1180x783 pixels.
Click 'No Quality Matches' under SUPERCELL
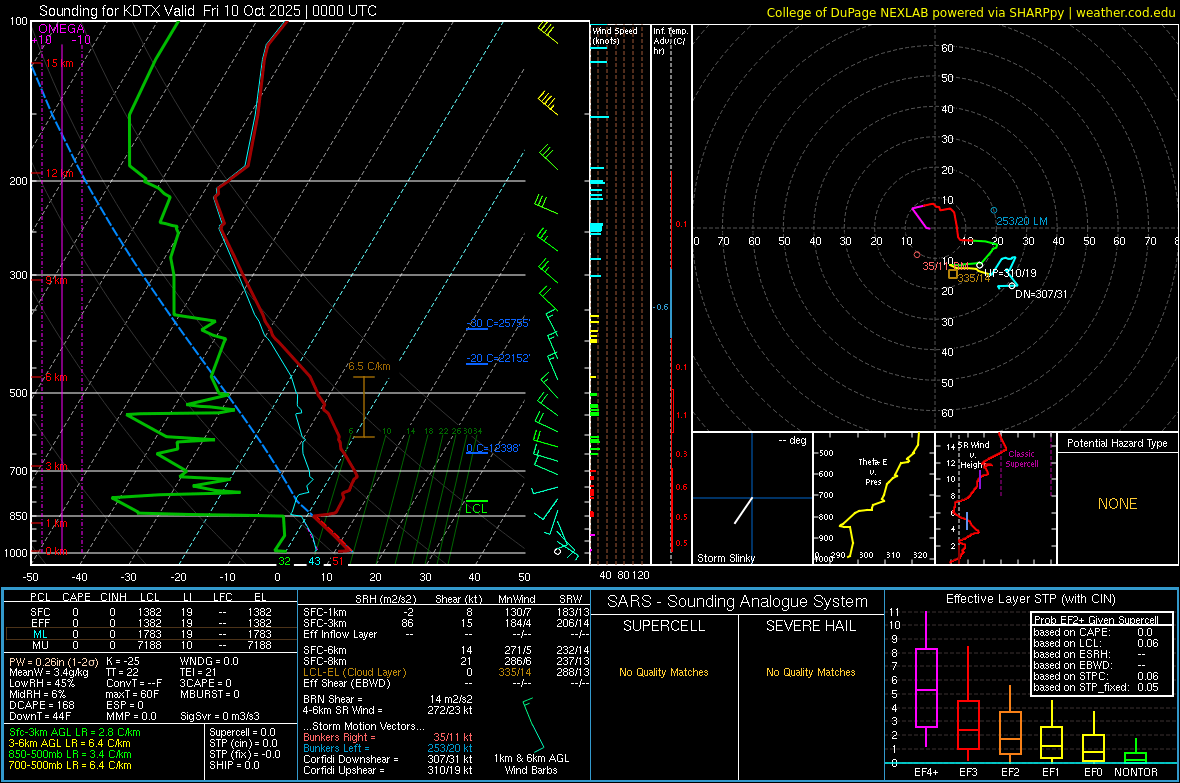click(664, 672)
